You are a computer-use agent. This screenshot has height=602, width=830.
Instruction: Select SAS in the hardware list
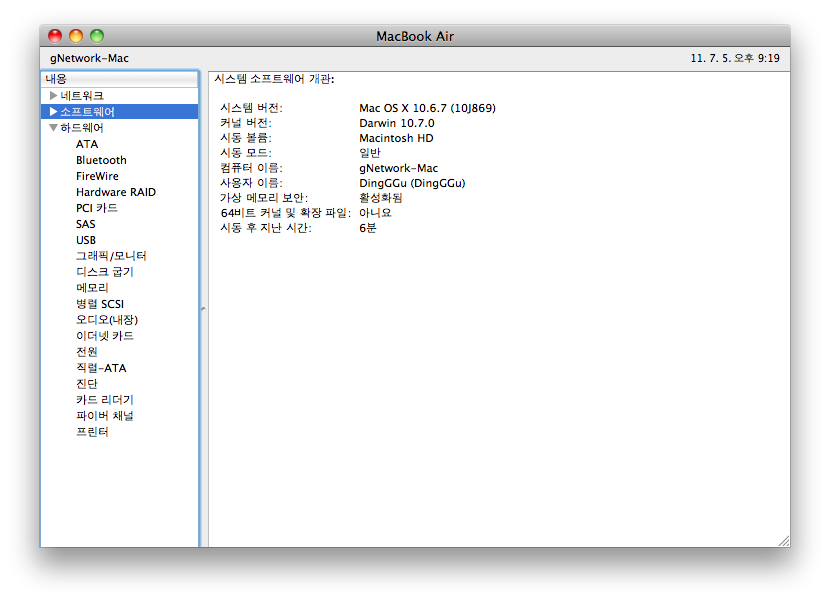point(86,224)
